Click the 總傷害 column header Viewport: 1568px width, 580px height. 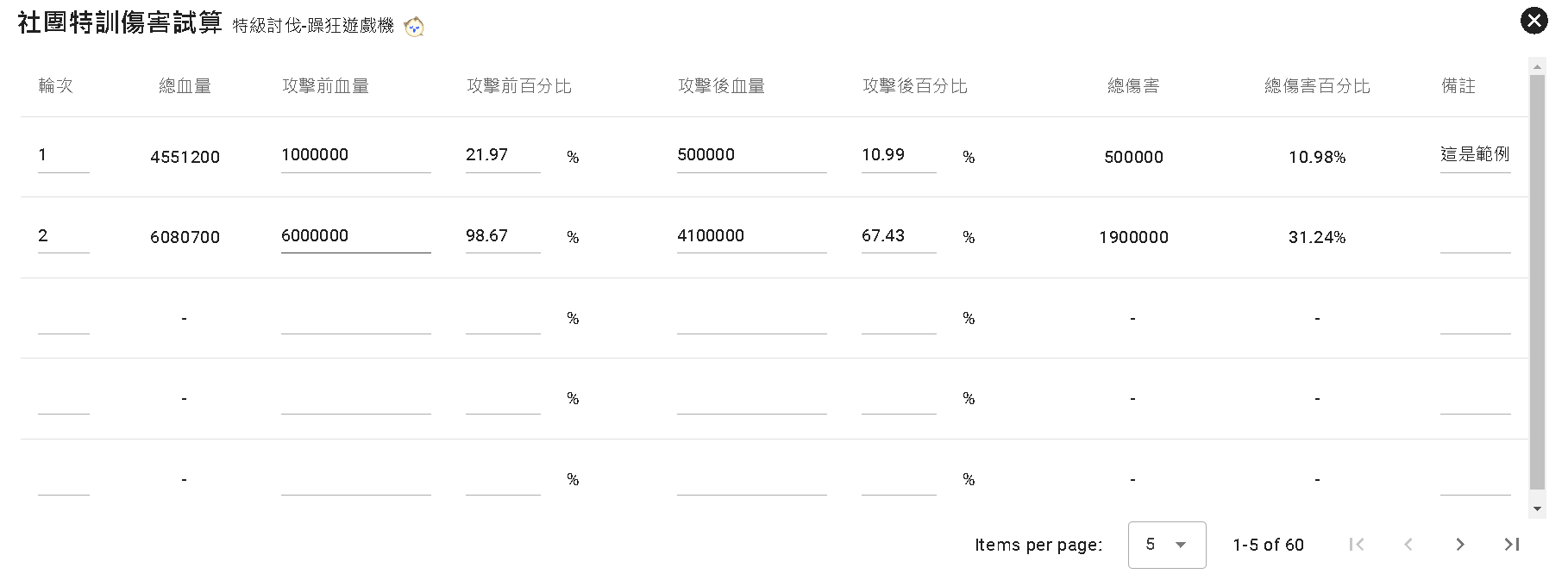coord(1133,86)
